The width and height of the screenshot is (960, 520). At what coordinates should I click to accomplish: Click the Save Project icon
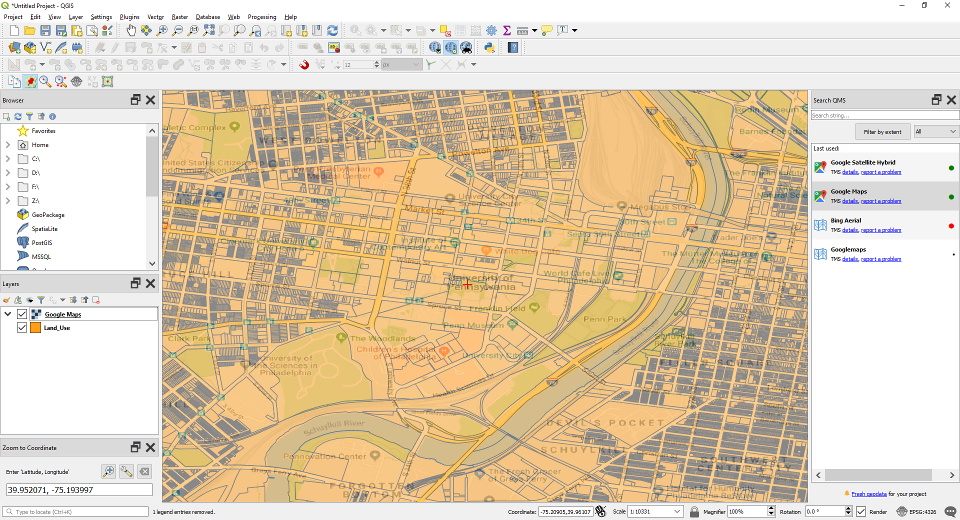(x=46, y=31)
